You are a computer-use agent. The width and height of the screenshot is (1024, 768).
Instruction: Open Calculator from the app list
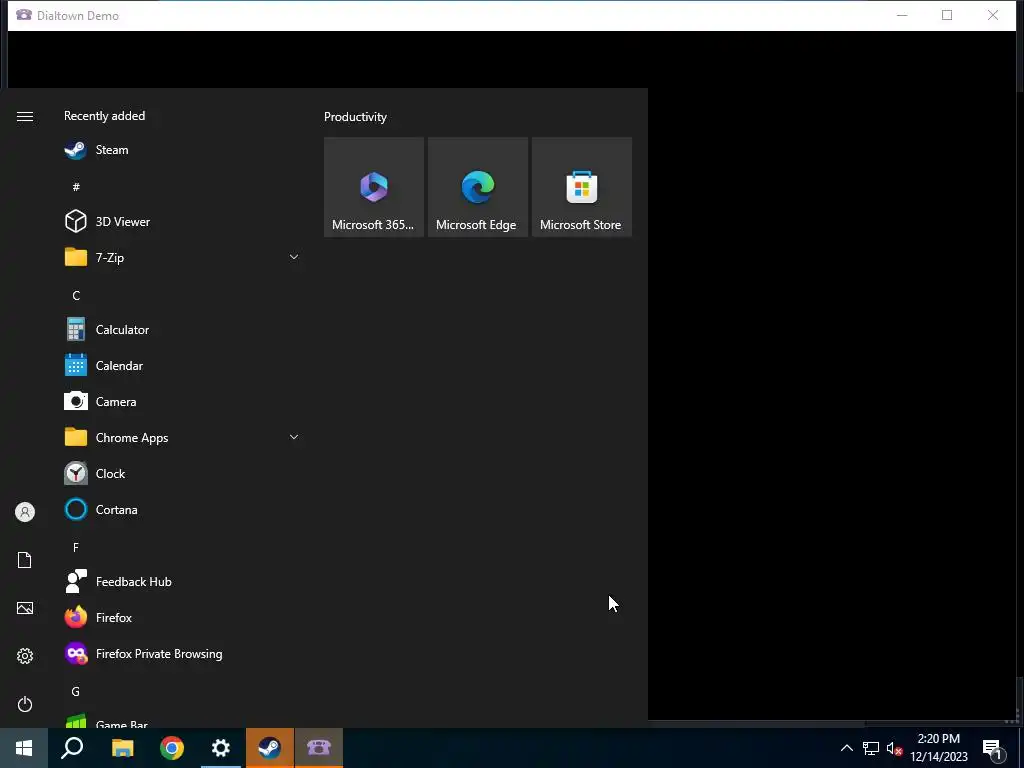182,330
